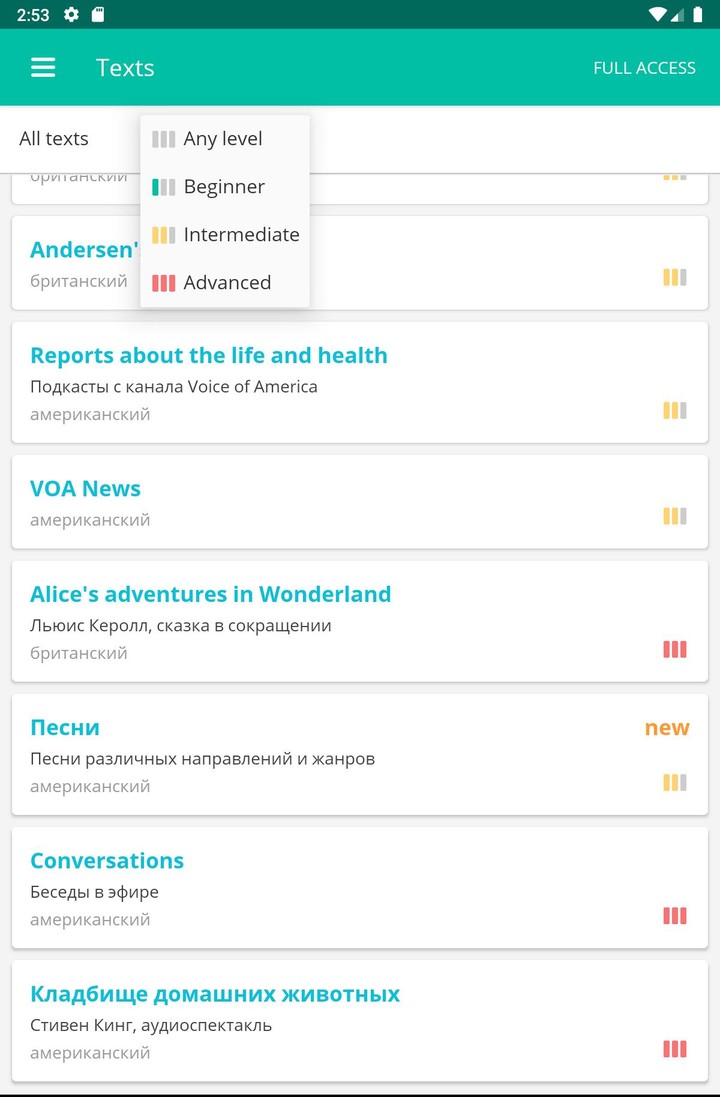Pick the Advanced level option

pos(227,283)
